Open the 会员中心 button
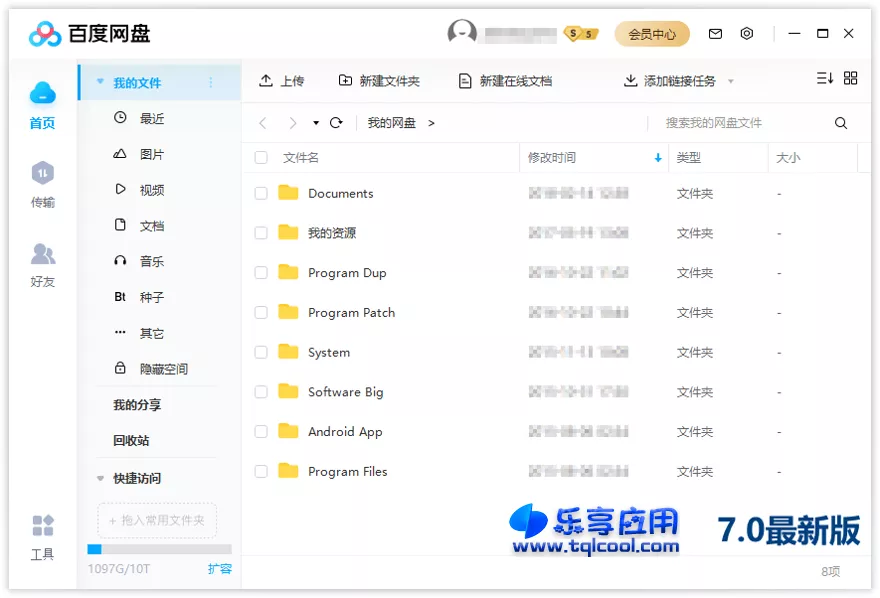Viewport: 880px width, 598px height. (x=652, y=34)
